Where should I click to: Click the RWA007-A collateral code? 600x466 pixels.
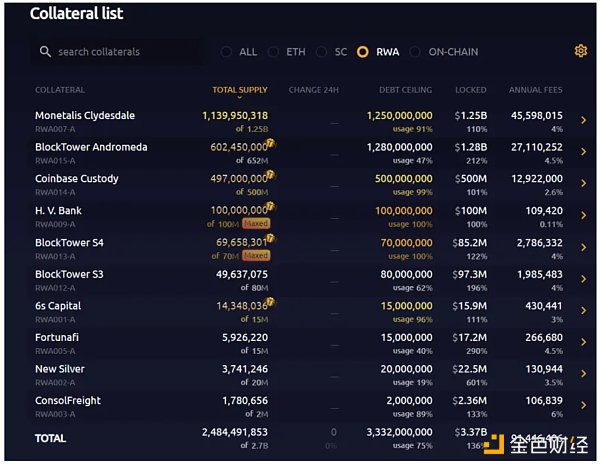pyautogui.click(x=55, y=129)
